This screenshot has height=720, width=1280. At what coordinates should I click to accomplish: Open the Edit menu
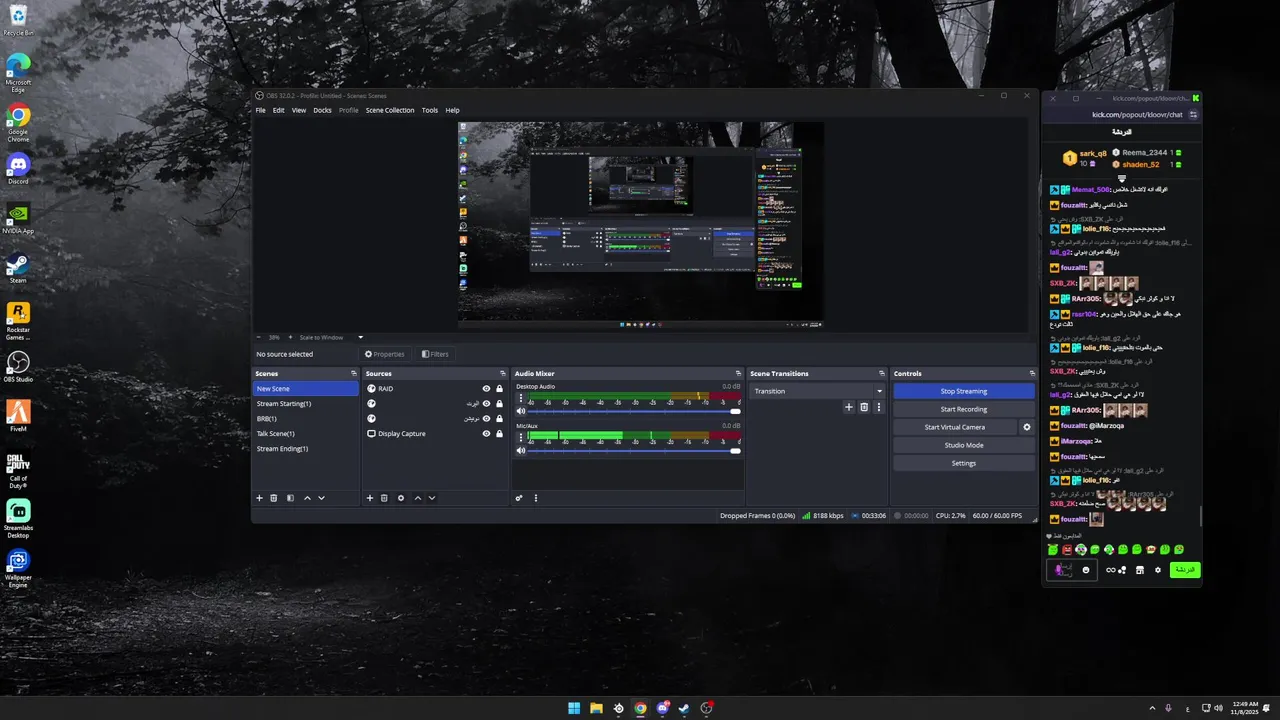(279, 110)
